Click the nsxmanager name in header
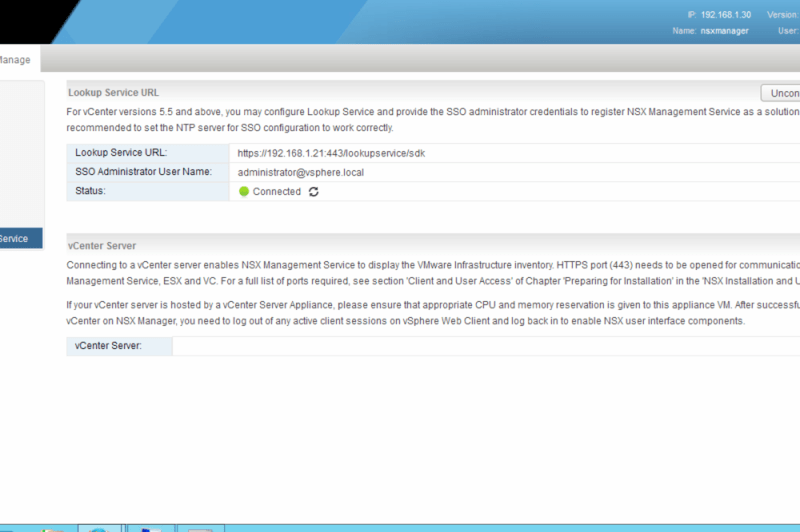The height and width of the screenshot is (532, 800). tap(724, 31)
